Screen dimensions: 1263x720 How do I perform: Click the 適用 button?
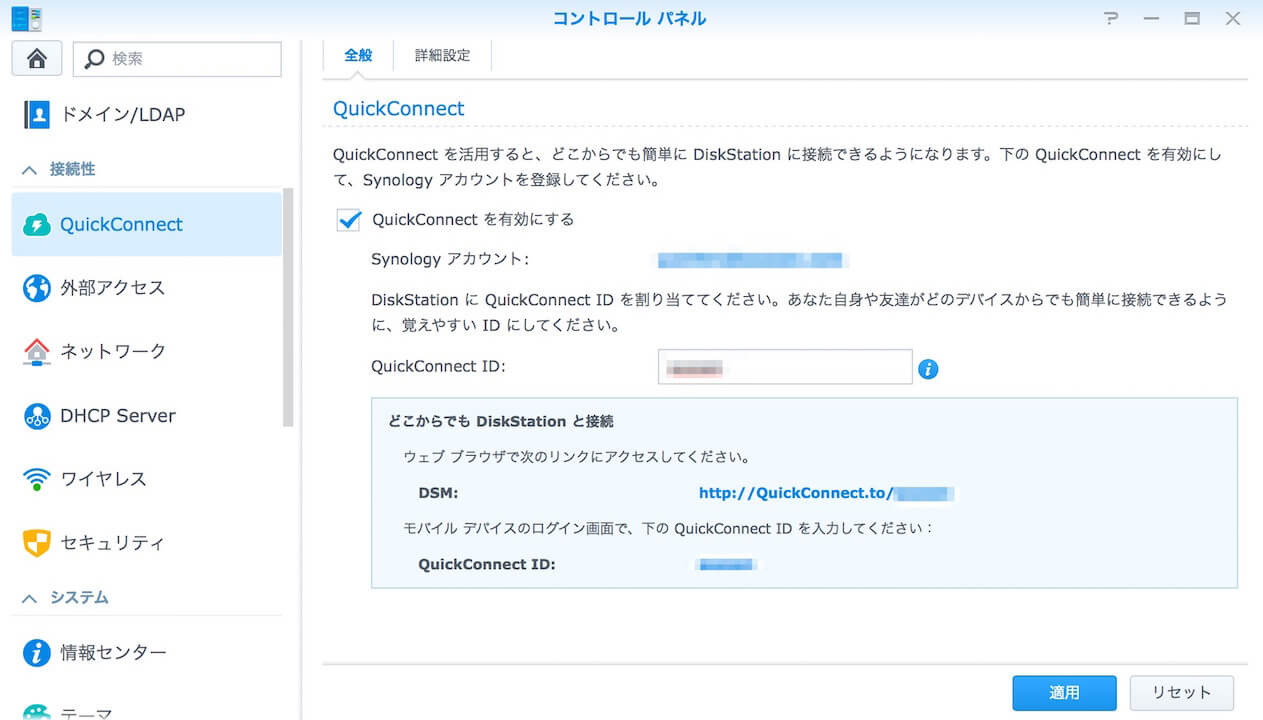(1064, 692)
